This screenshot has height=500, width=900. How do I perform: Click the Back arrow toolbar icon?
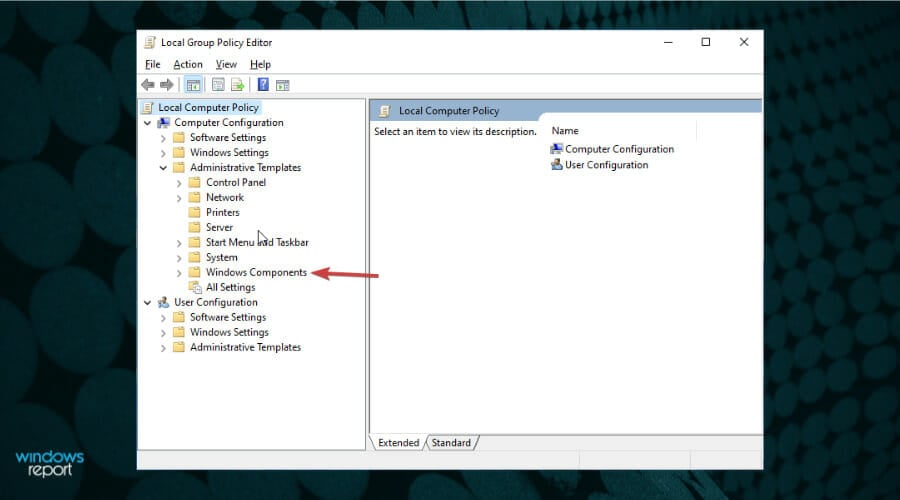point(148,85)
